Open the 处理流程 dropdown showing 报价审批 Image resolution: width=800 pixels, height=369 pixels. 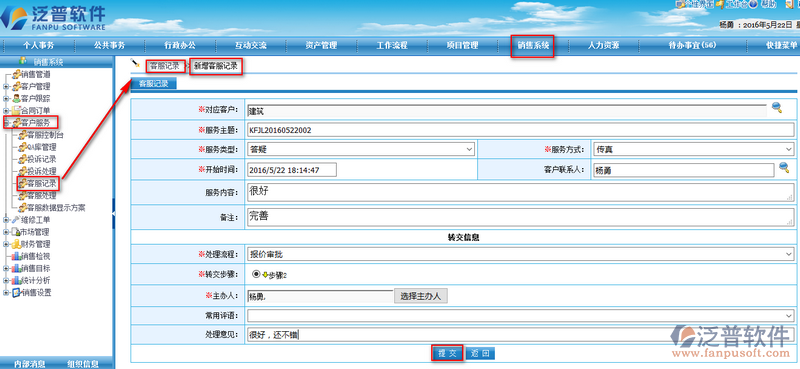(x=520, y=254)
